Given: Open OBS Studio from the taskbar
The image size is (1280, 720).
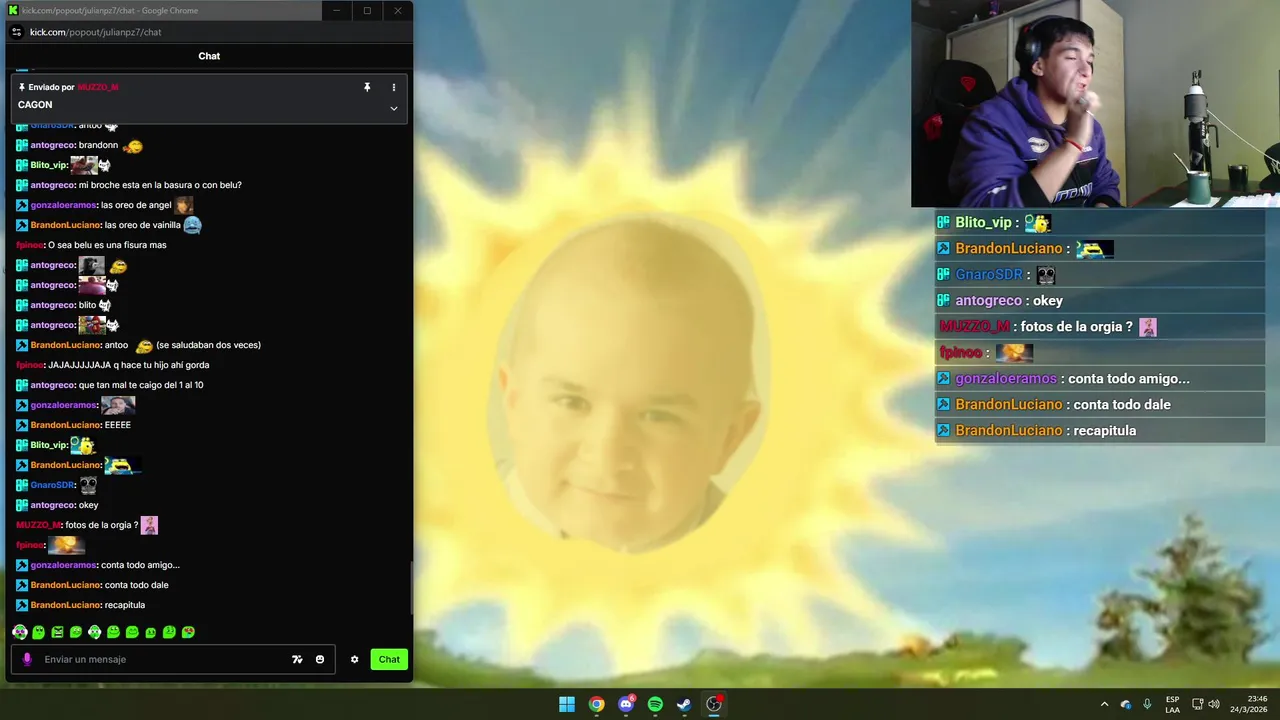Looking at the screenshot, I should click(x=714, y=704).
